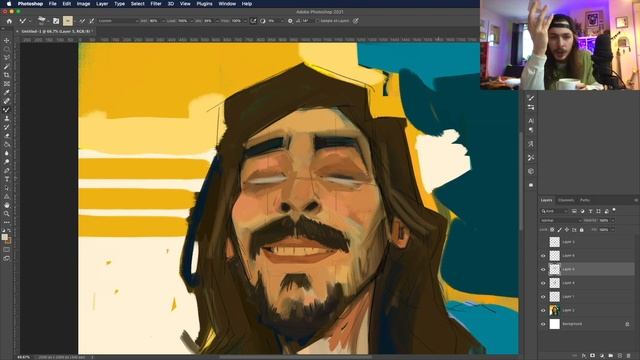The height and width of the screenshot is (360, 640).
Task: Choose the Clone Stamp tool
Action: click(7, 118)
